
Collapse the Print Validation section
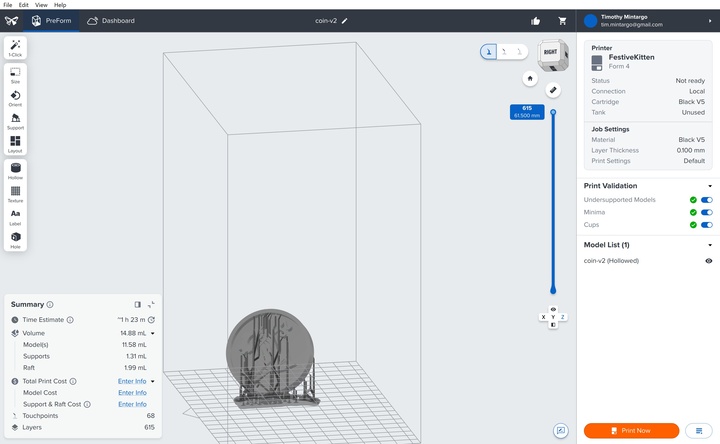tap(710, 186)
